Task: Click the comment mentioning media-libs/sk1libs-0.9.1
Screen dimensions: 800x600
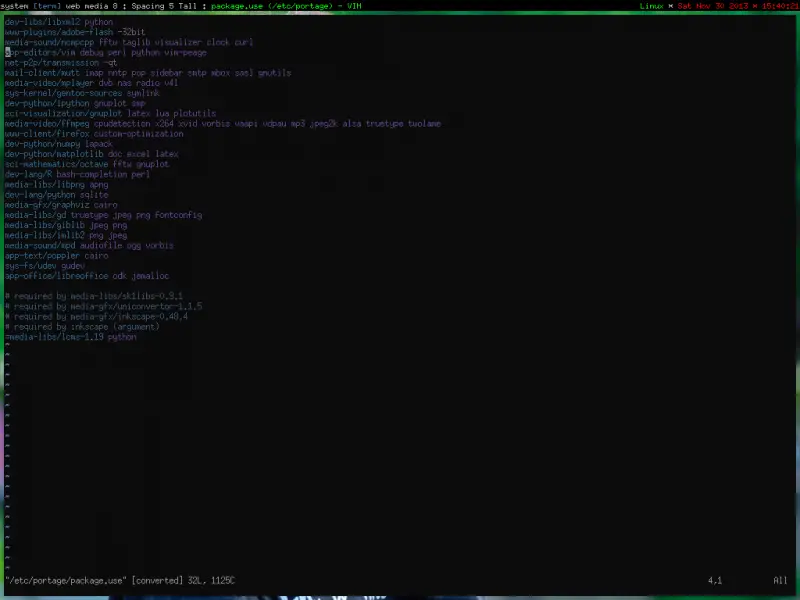Action: pos(94,296)
